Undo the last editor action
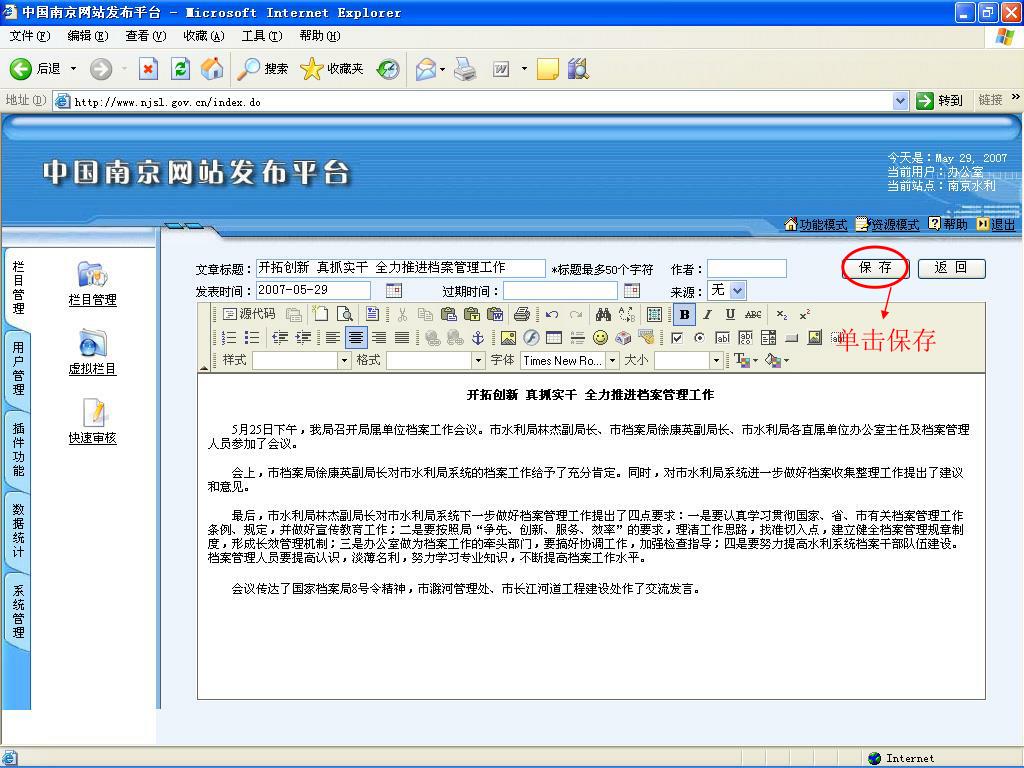1024x768 pixels. (552, 314)
